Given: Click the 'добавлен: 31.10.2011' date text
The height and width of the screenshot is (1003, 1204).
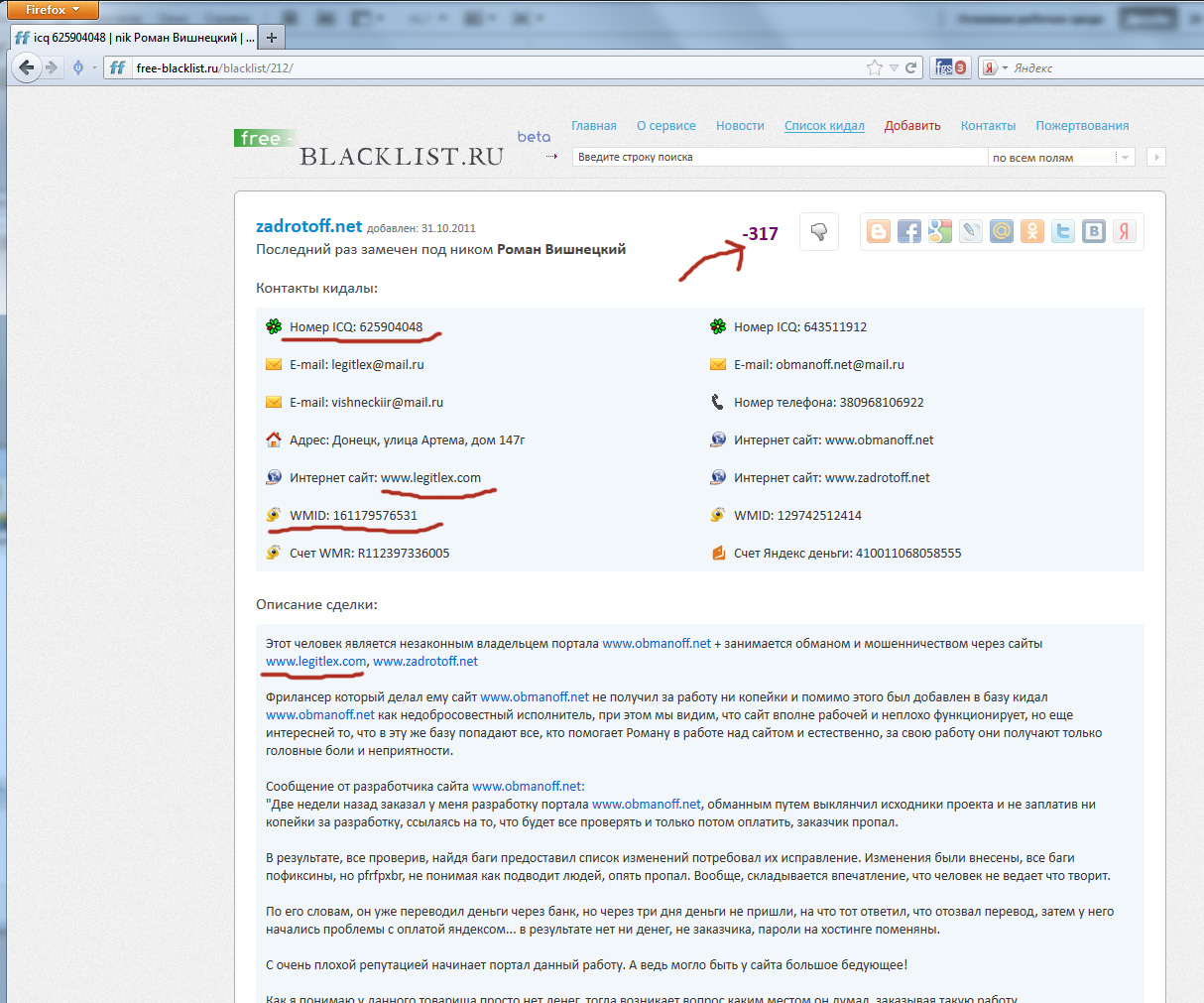Looking at the screenshot, I should tap(421, 228).
